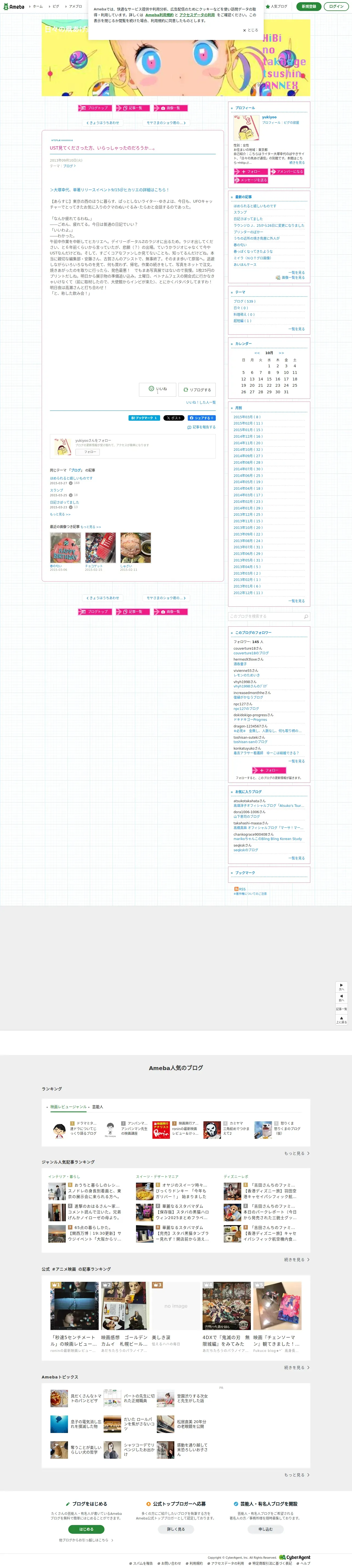Post to X with the ポスト button
The image size is (352, 1568).
tap(174, 418)
